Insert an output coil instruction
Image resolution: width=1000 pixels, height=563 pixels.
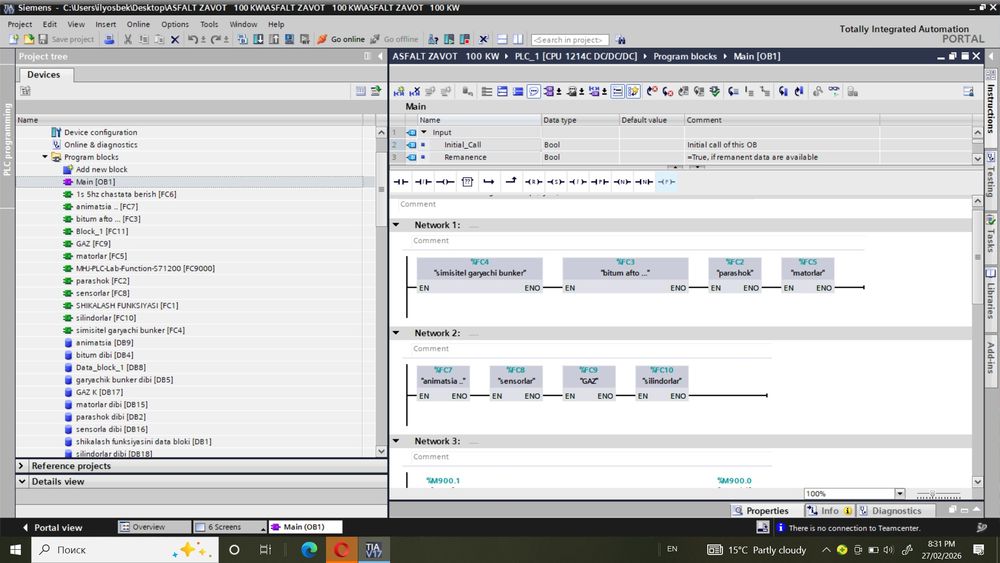[445, 182]
